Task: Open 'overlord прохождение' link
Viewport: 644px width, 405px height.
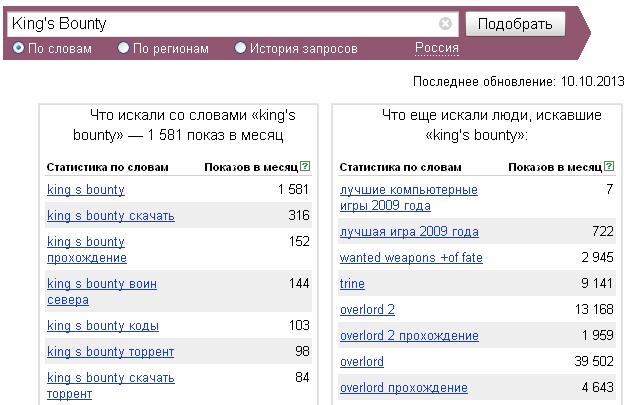Action: [404, 388]
